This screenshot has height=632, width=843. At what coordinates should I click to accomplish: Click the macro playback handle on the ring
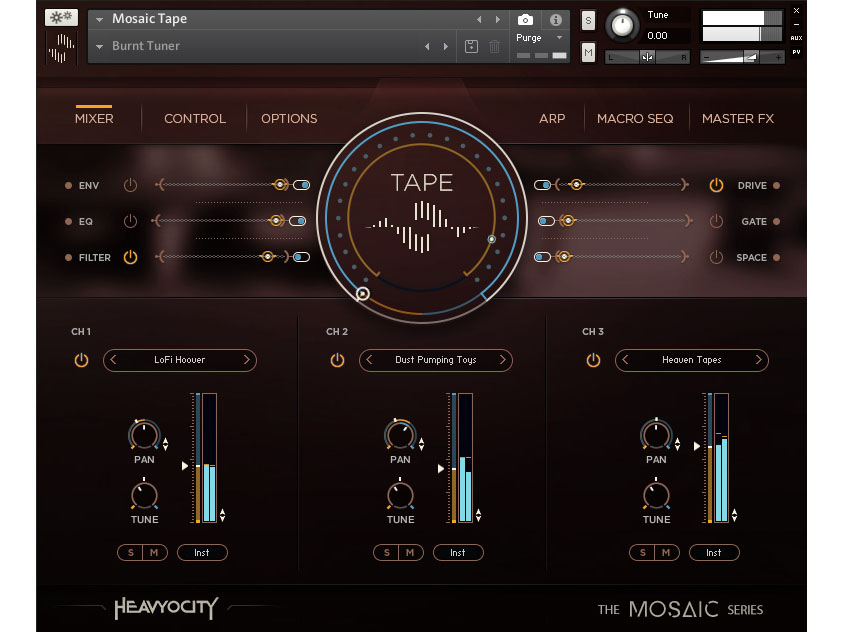pos(363,293)
